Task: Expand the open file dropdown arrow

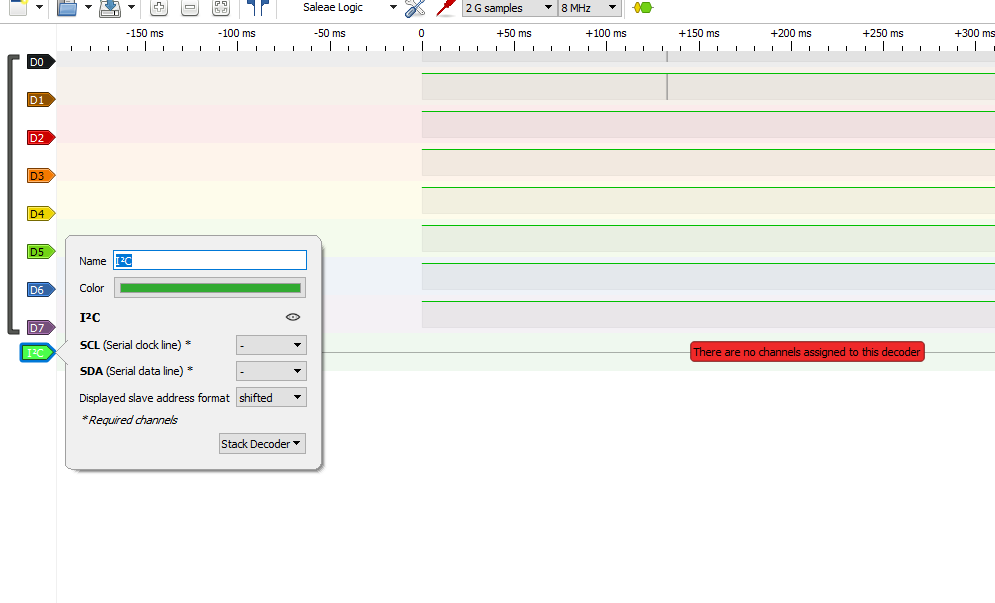Action: 88,8
